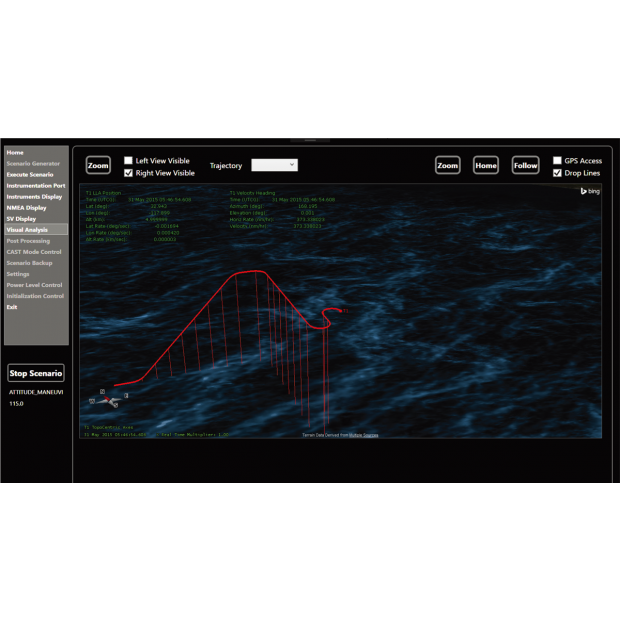Click the Home view button above the map
This screenshot has height=620, width=620.
point(486,166)
